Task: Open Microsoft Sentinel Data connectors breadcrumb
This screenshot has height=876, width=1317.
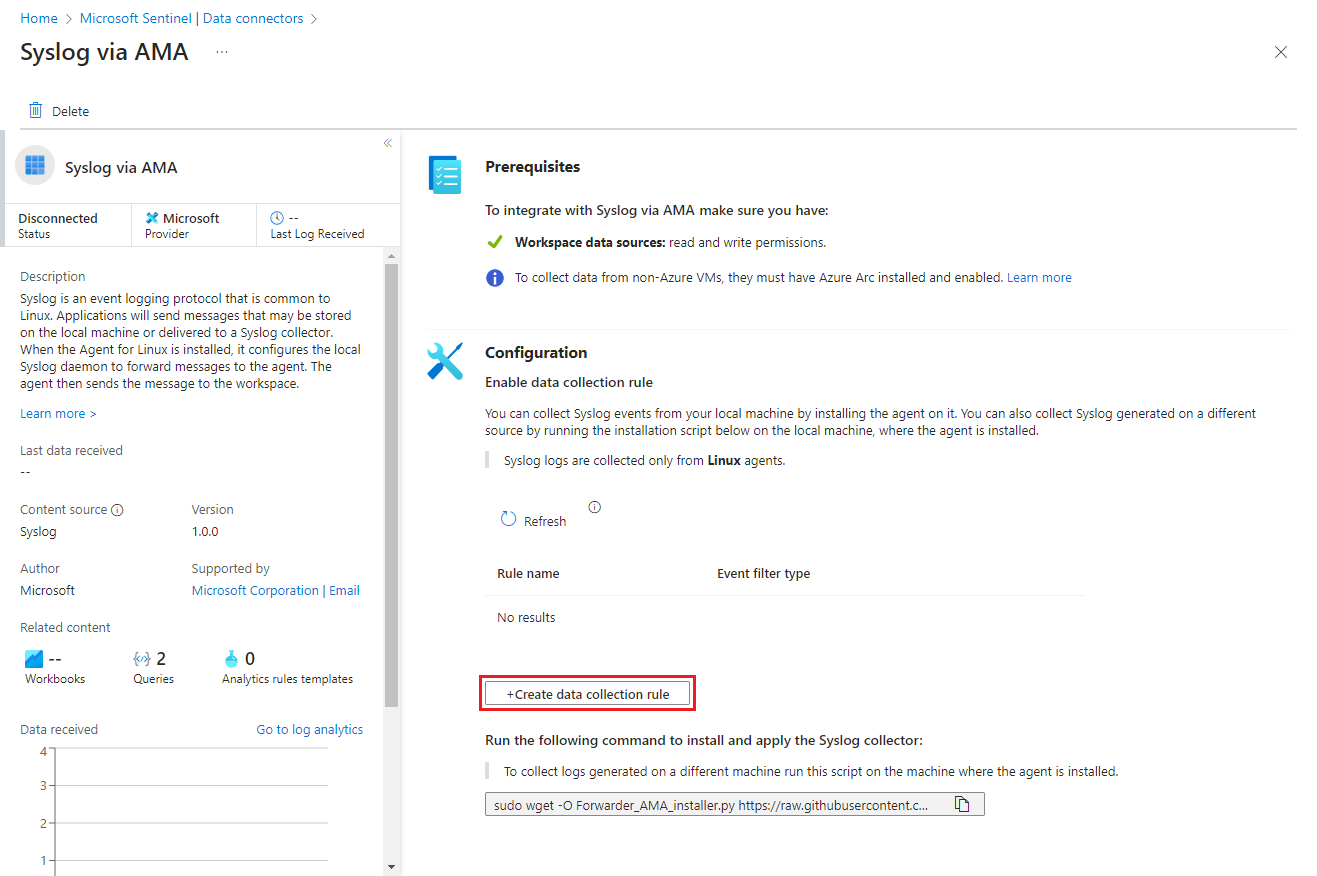Action: (192, 18)
